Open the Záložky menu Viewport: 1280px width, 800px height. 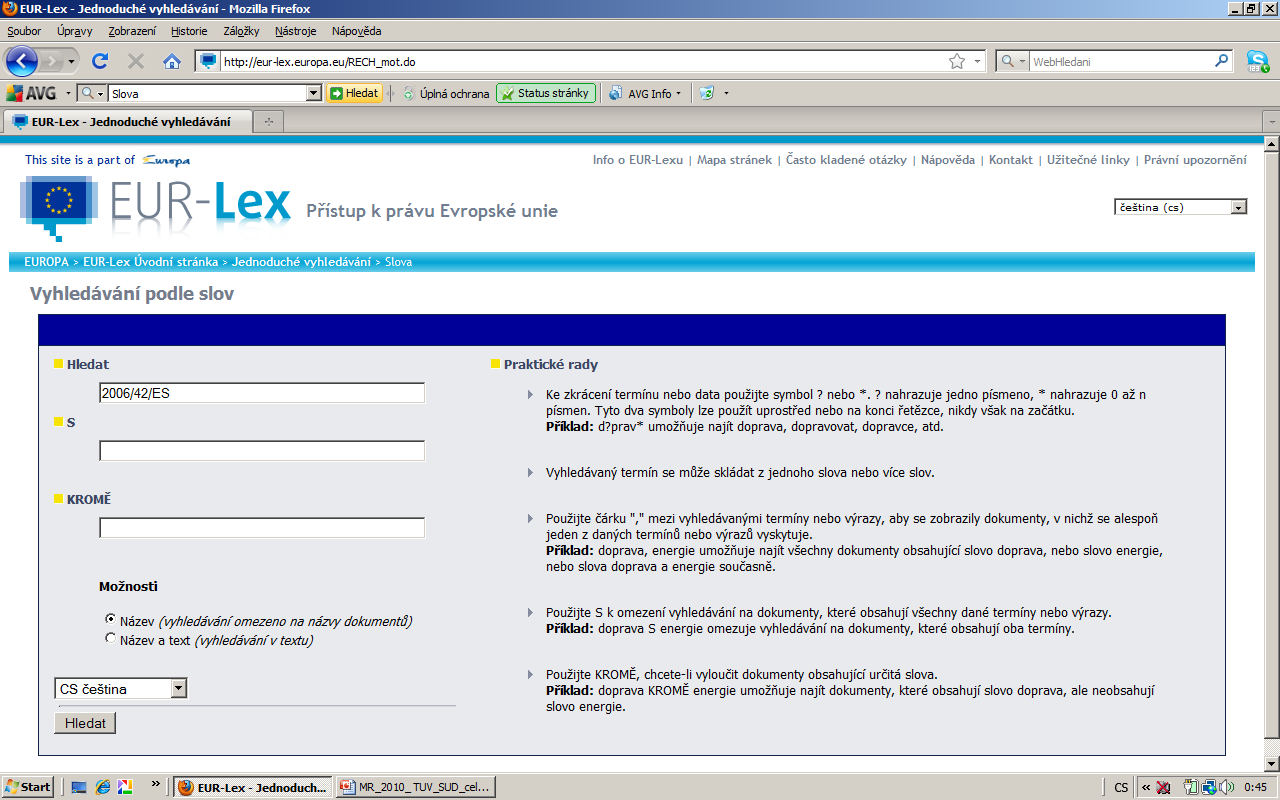coord(241,31)
